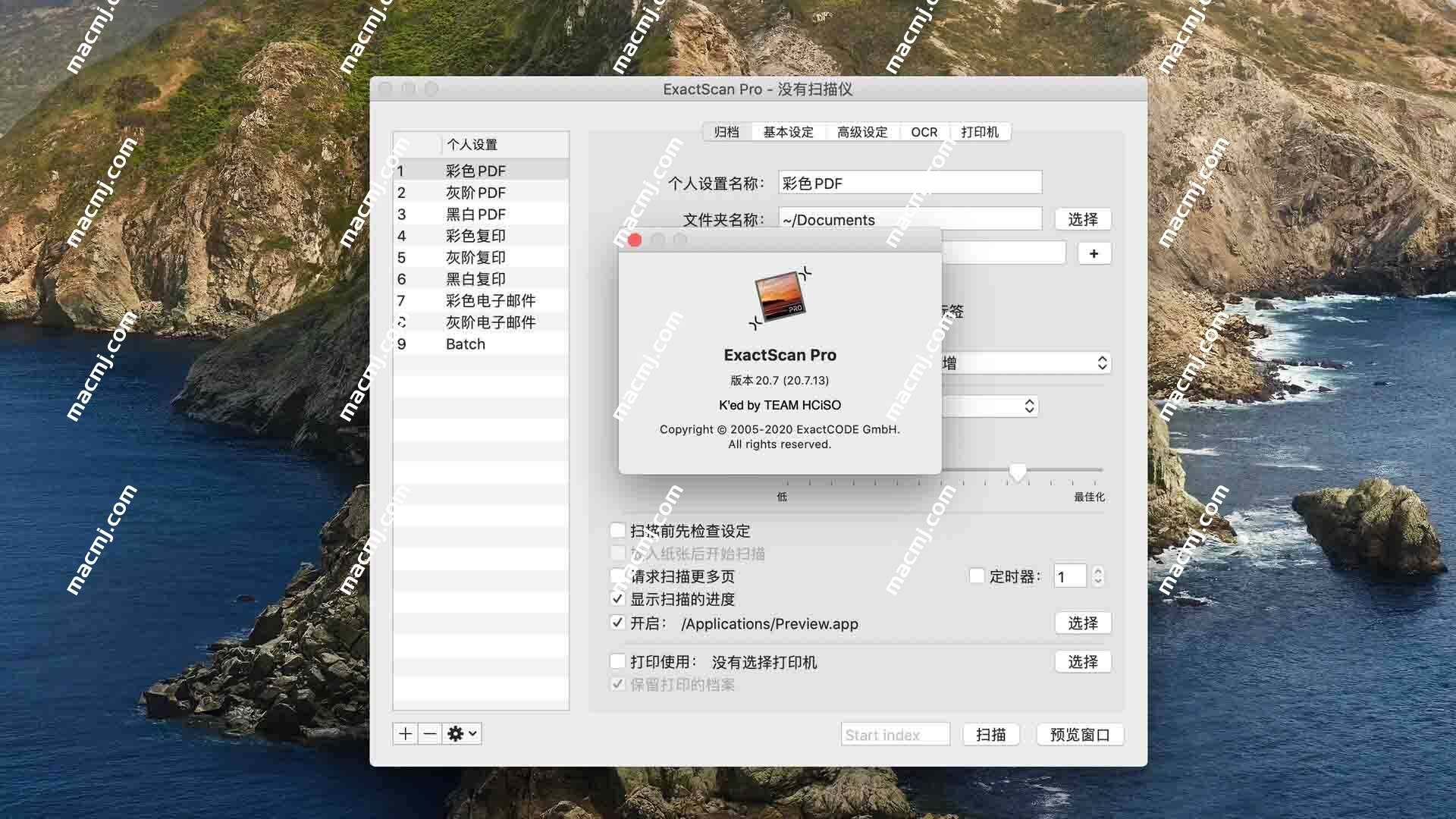The height and width of the screenshot is (819, 1456).
Task: Select the Batch profile row
Action: click(x=481, y=344)
